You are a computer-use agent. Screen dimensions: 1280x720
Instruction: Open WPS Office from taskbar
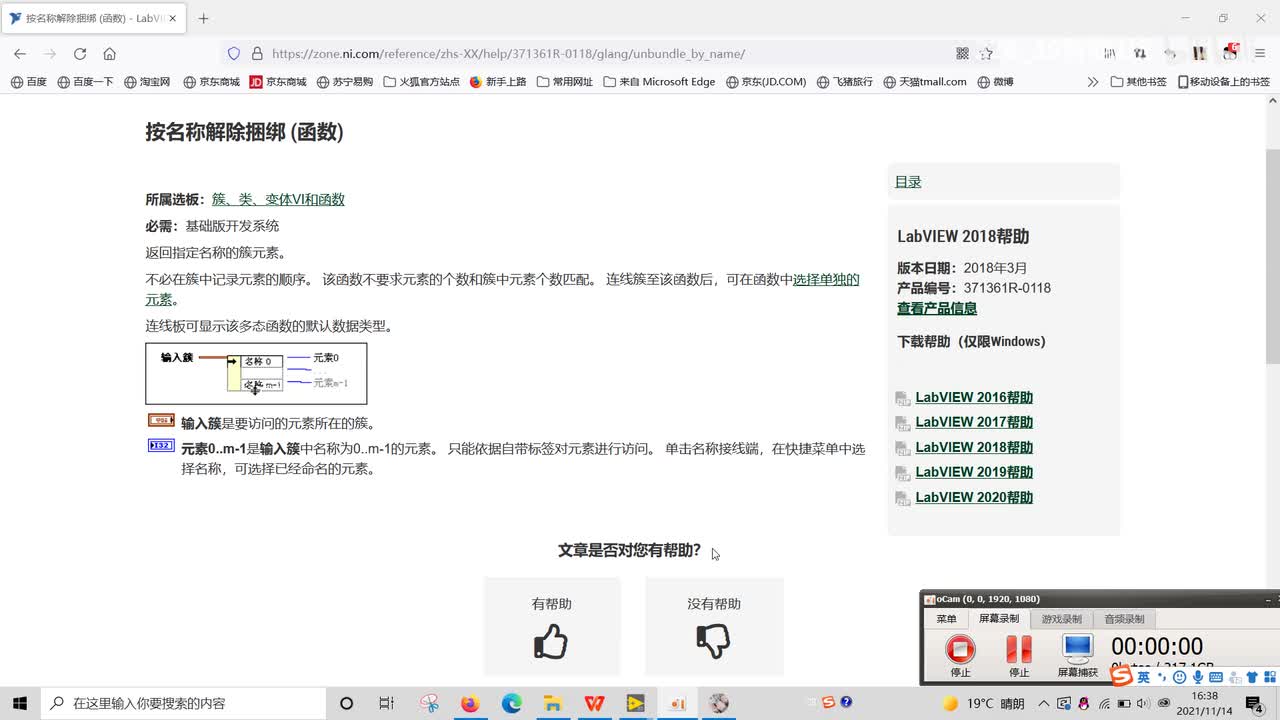(594, 703)
